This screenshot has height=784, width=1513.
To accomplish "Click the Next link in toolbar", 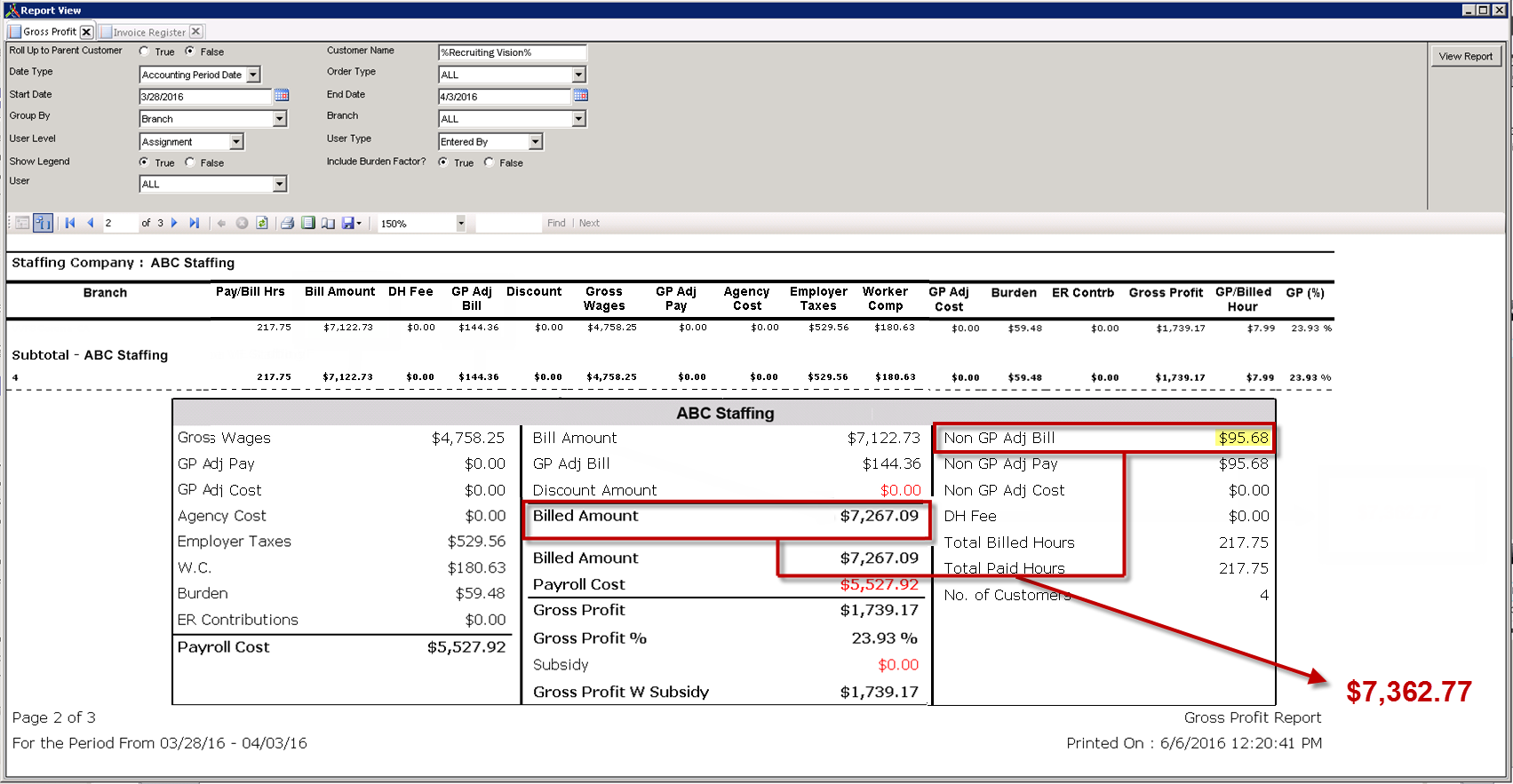I will click(x=589, y=223).
